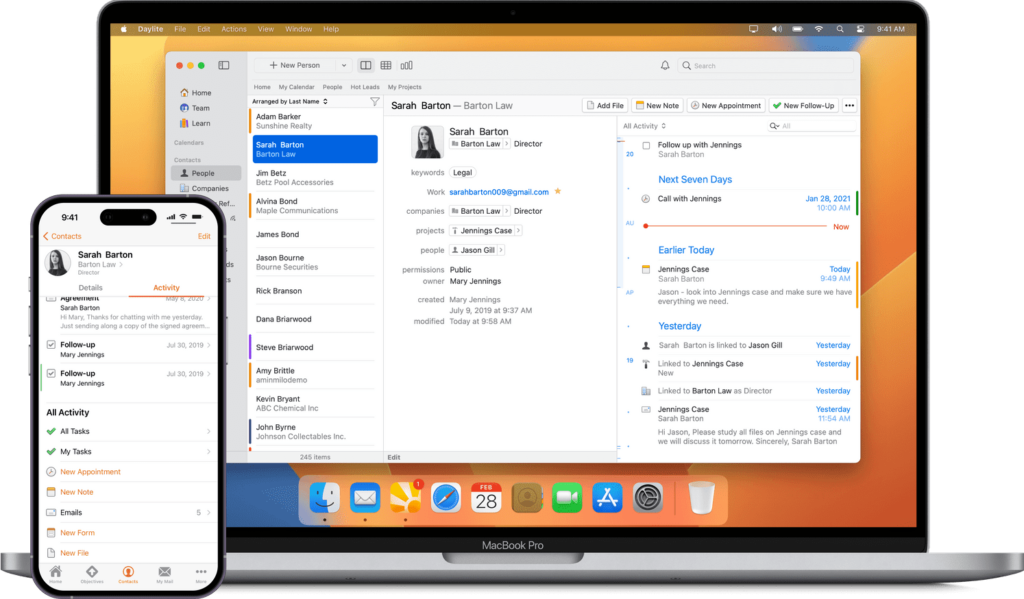Viewport: 1024px width, 599px height.
Task: Toggle second Follow-up checkbox on iPhone
Action: point(51,374)
